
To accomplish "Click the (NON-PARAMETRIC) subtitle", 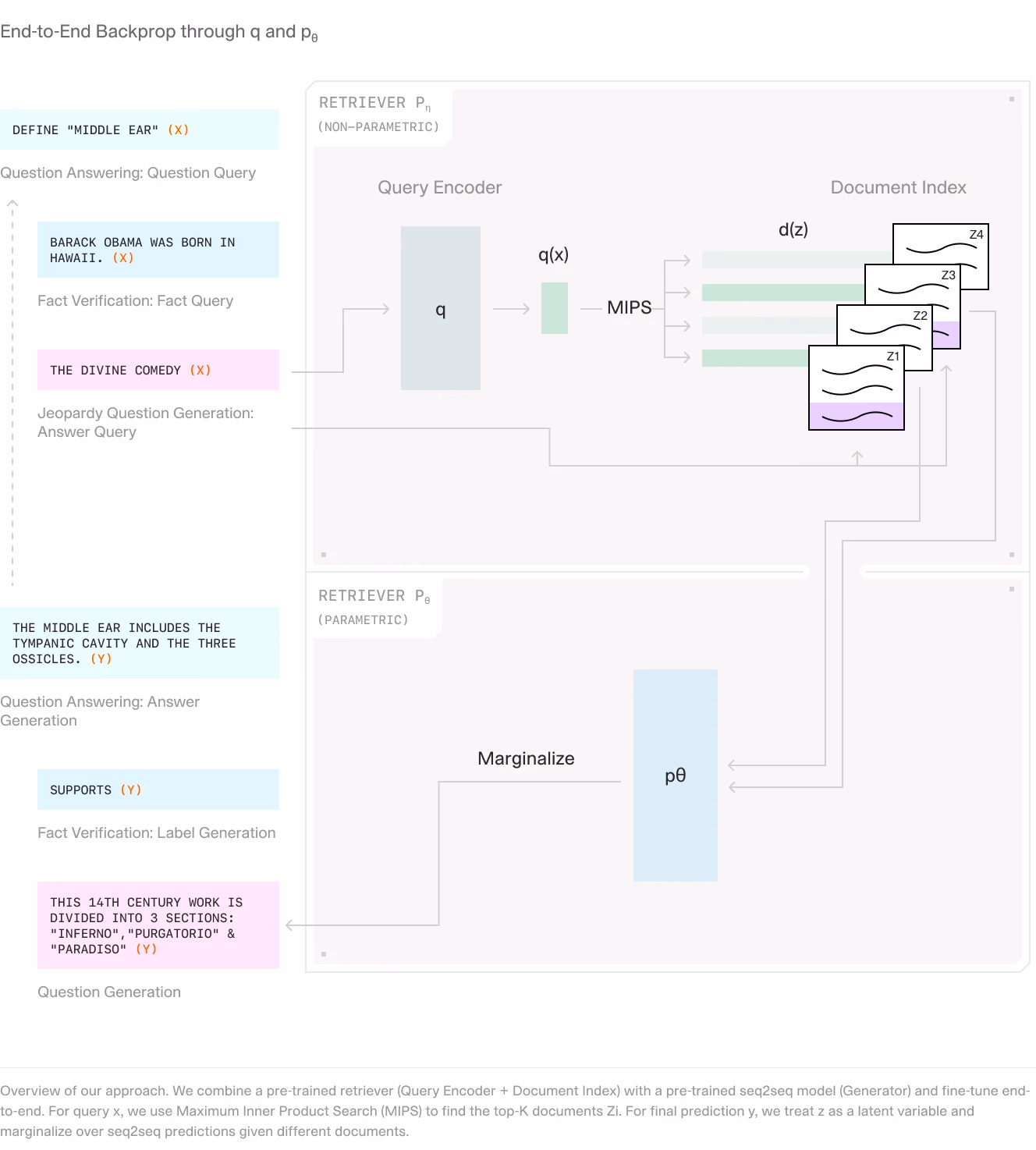I will coord(378,126).
